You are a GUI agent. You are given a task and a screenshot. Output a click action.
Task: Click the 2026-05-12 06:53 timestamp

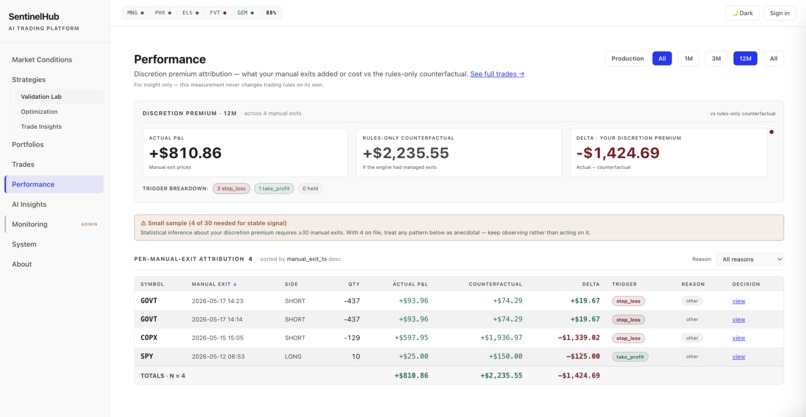tap(217, 356)
